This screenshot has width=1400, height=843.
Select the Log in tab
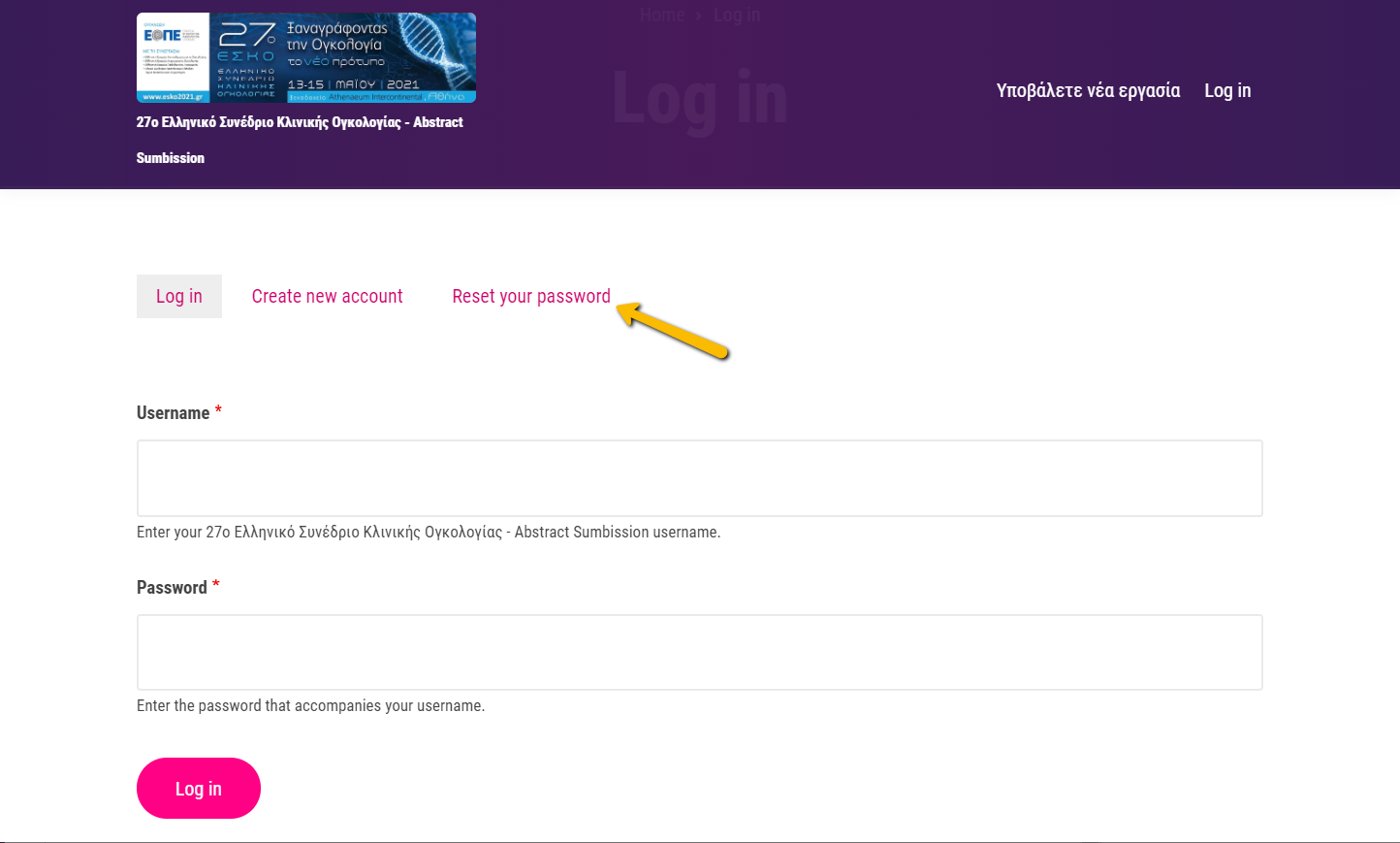click(179, 297)
